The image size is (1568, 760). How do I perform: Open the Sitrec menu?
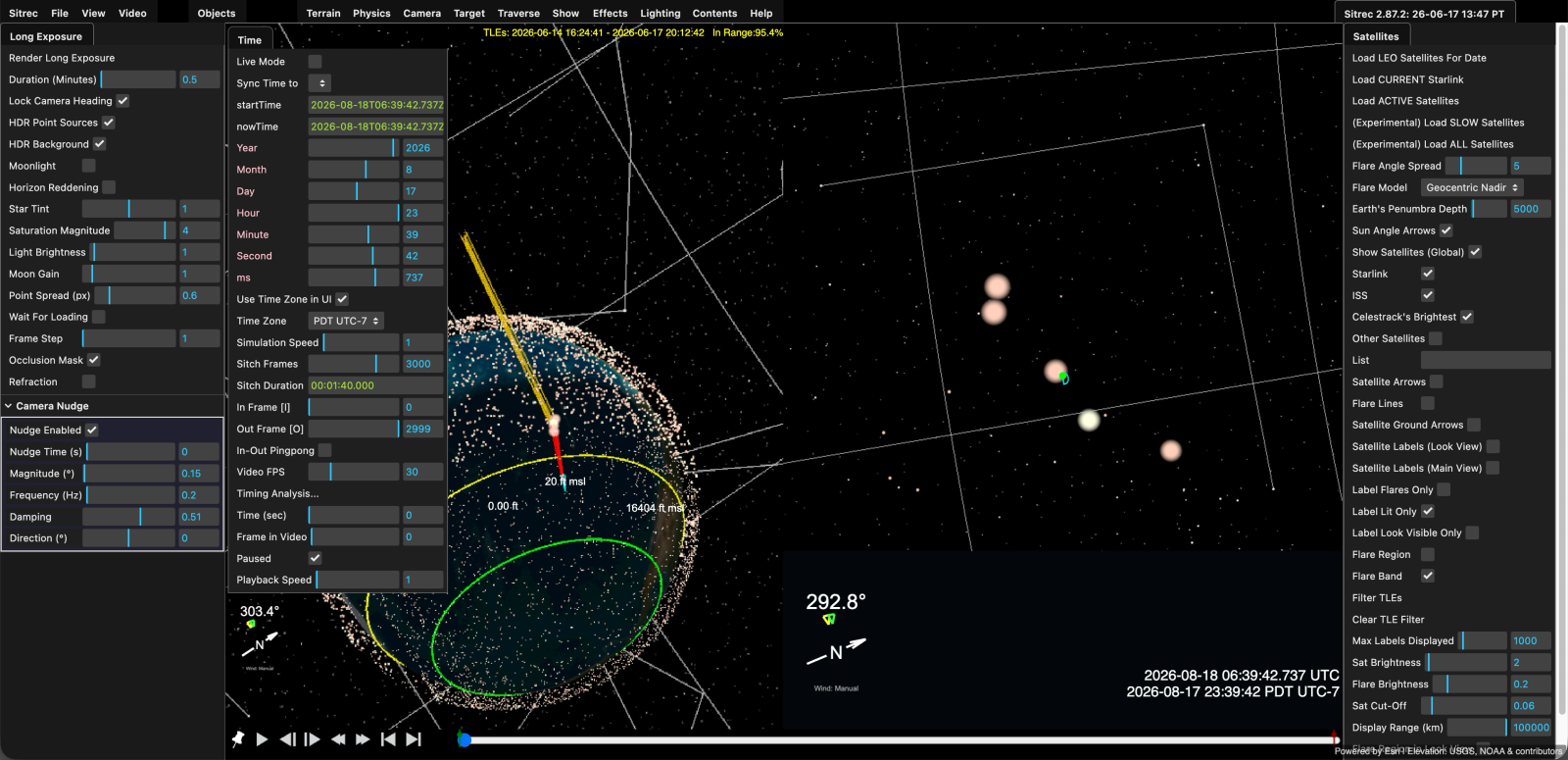[x=24, y=13]
